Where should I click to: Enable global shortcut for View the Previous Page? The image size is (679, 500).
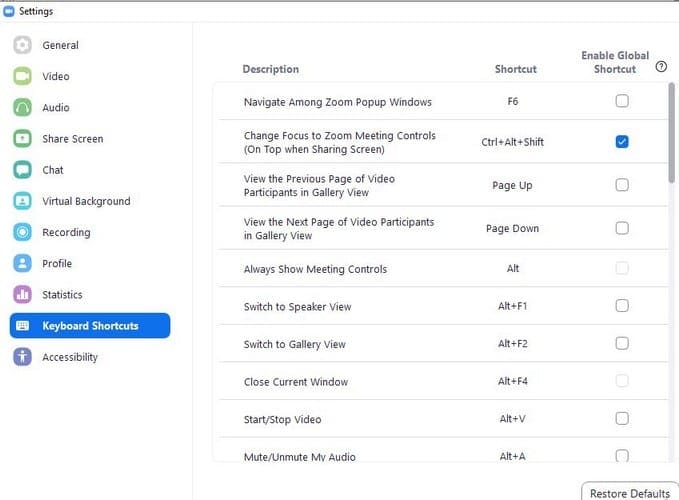pyautogui.click(x=622, y=185)
